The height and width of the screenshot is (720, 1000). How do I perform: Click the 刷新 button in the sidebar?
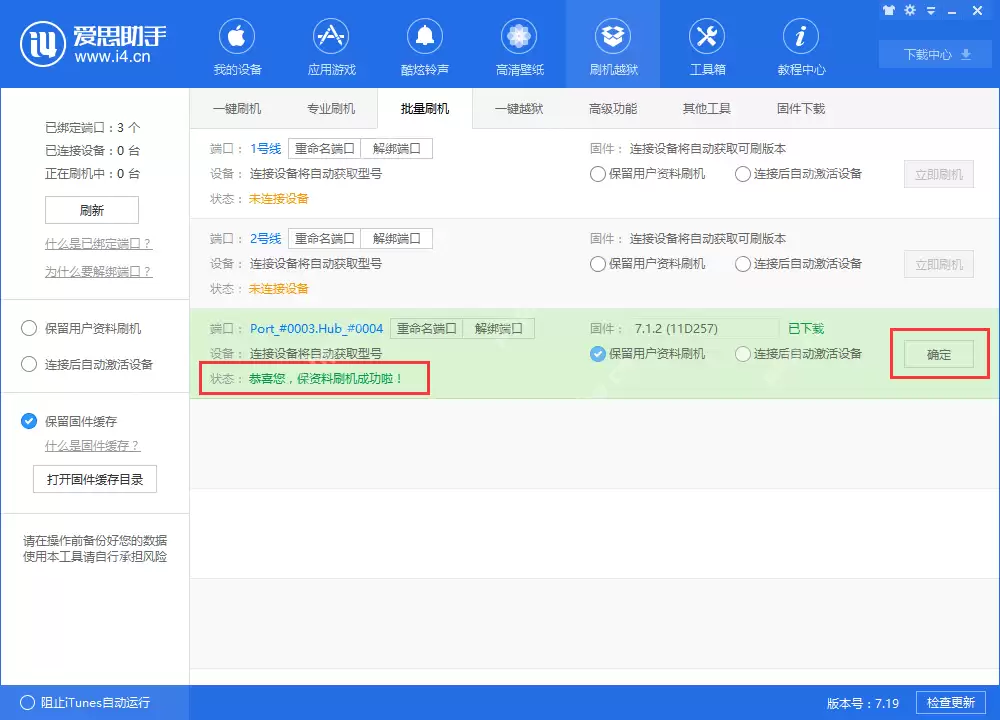[91, 210]
